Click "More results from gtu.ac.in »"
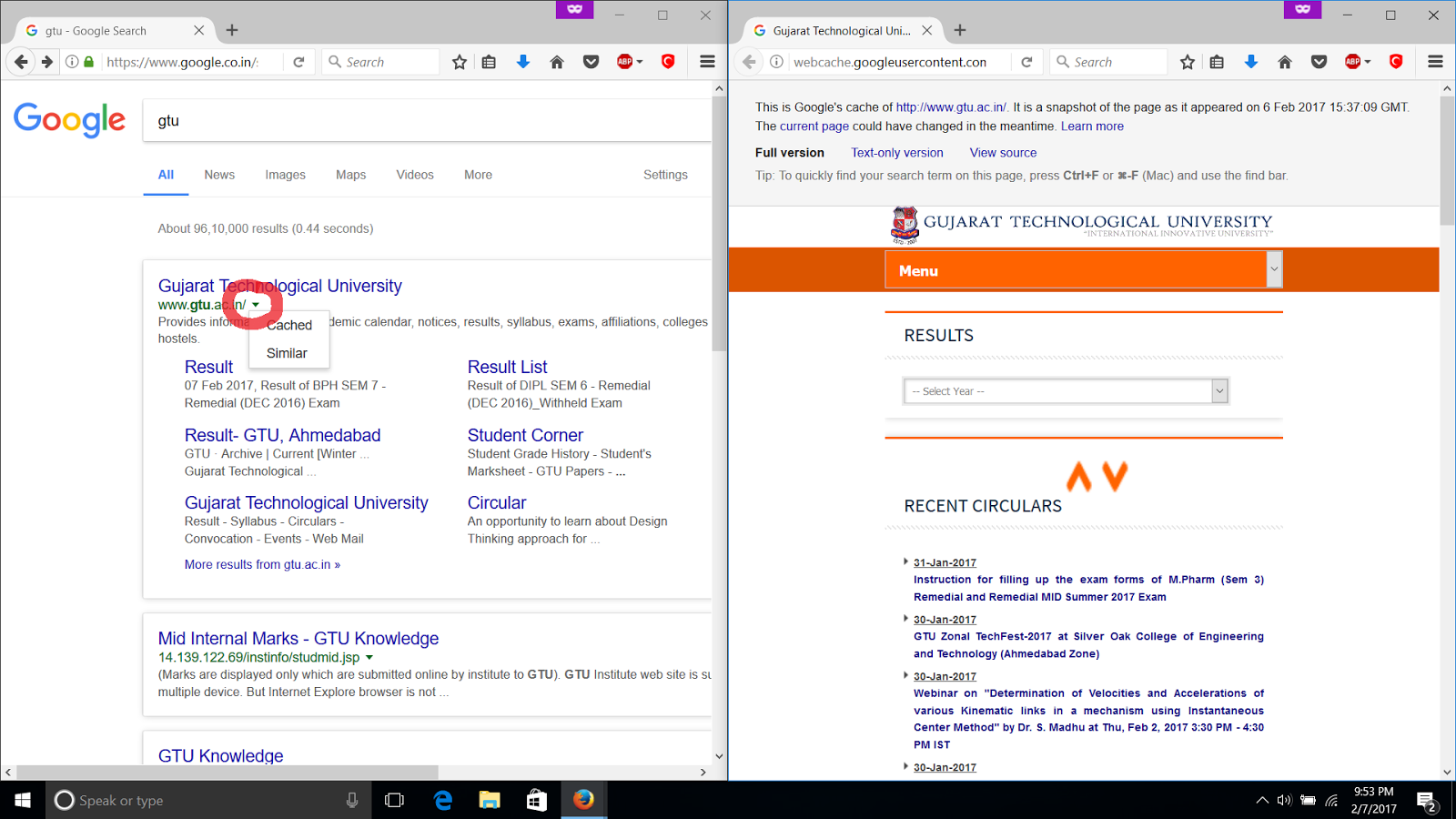Image resolution: width=1456 pixels, height=819 pixels. tap(262, 564)
